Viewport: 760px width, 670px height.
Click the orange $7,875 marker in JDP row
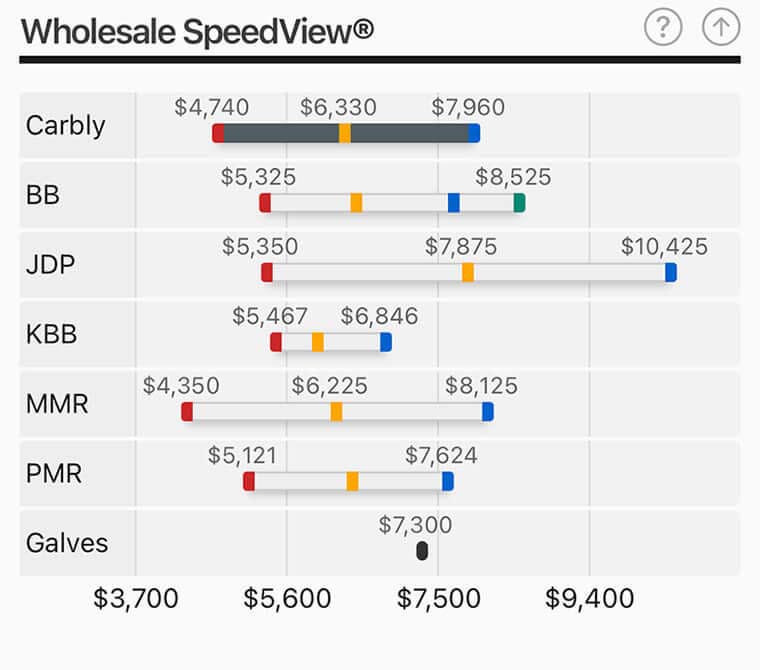tap(468, 272)
